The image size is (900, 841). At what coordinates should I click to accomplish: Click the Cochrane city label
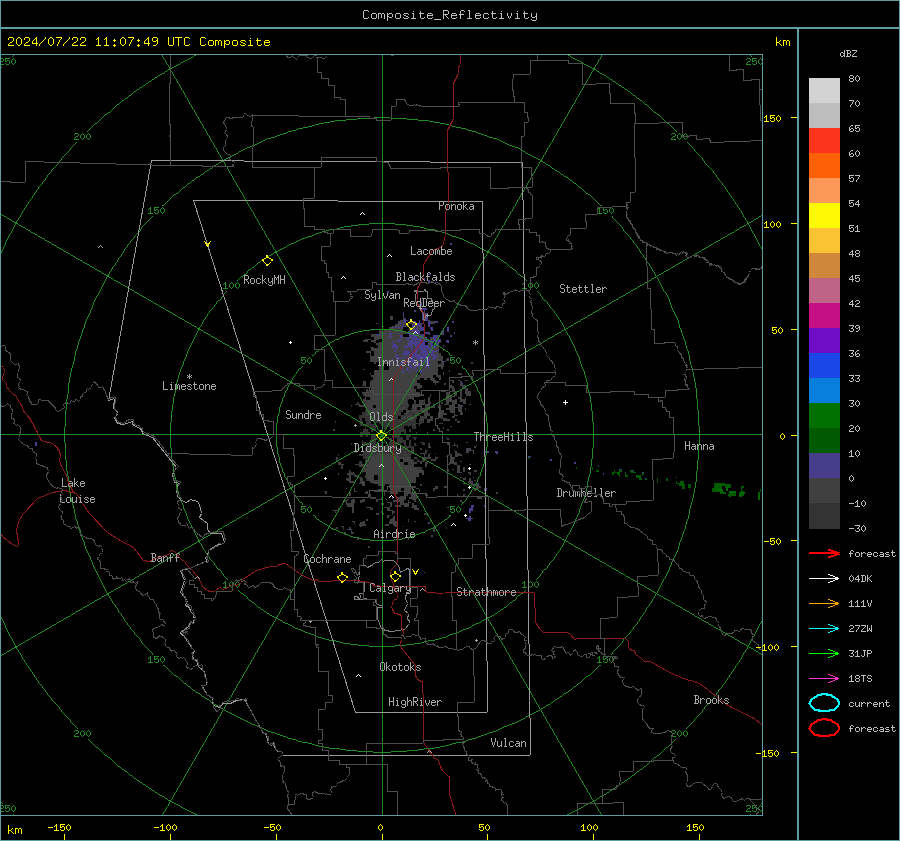[327, 559]
